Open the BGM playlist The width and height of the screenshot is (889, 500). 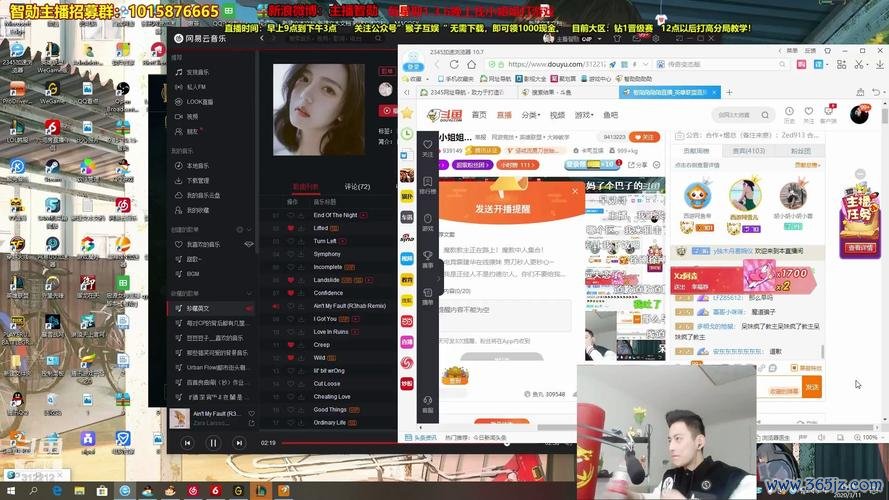click(x=188, y=274)
